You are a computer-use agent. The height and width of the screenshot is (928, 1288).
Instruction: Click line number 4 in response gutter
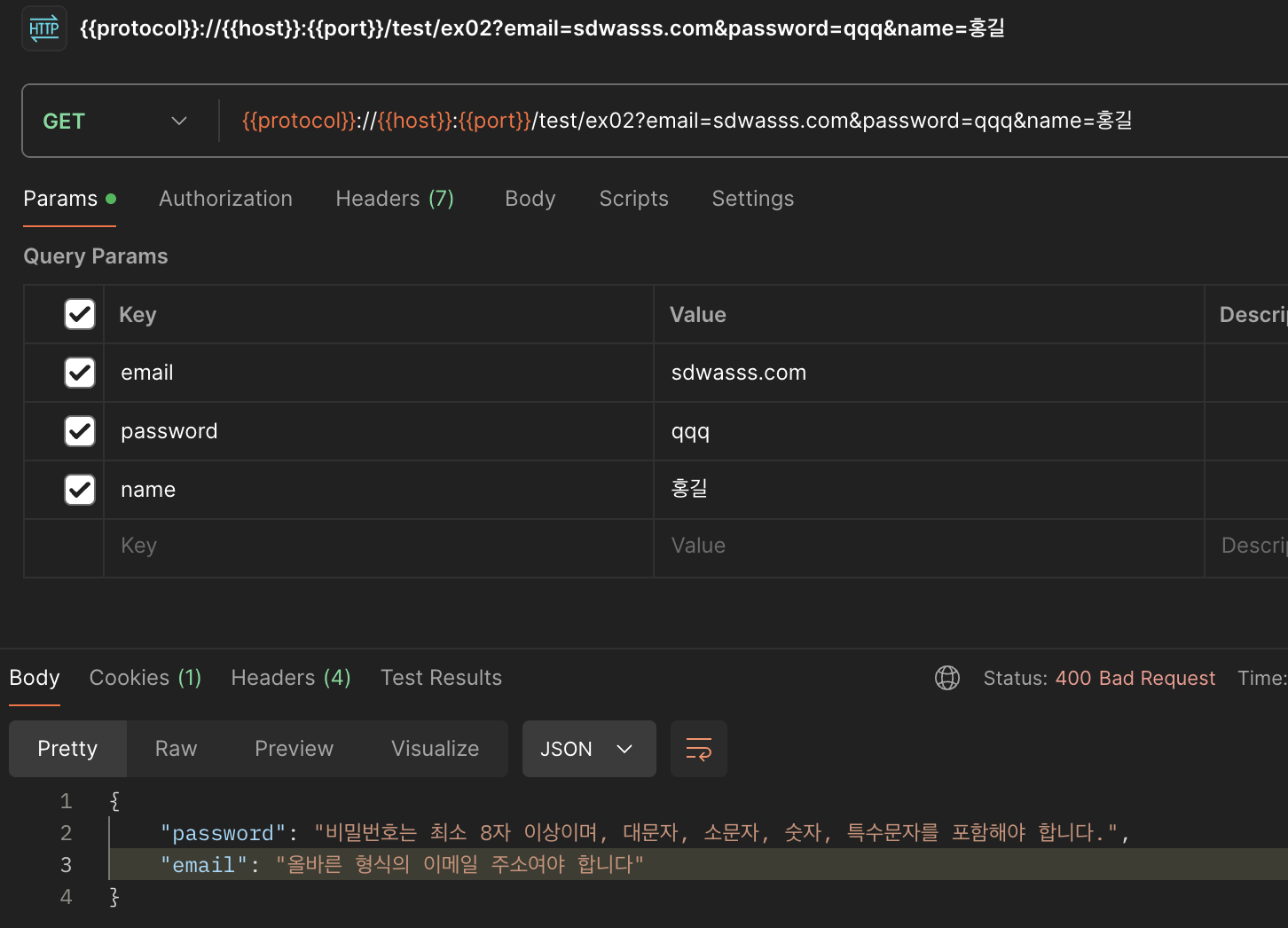[x=66, y=897]
